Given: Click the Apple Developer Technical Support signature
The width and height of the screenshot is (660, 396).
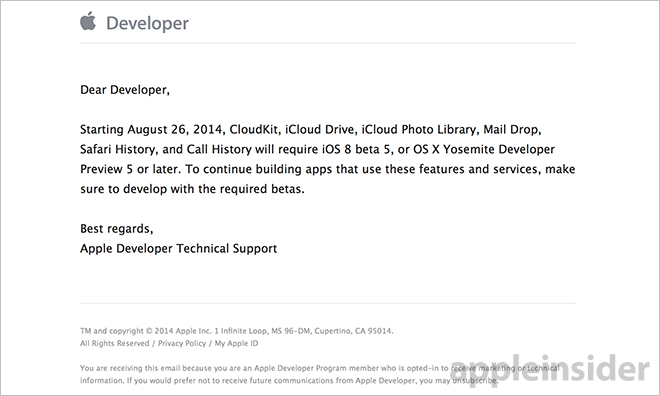Looking at the screenshot, I should click(178, 249).
